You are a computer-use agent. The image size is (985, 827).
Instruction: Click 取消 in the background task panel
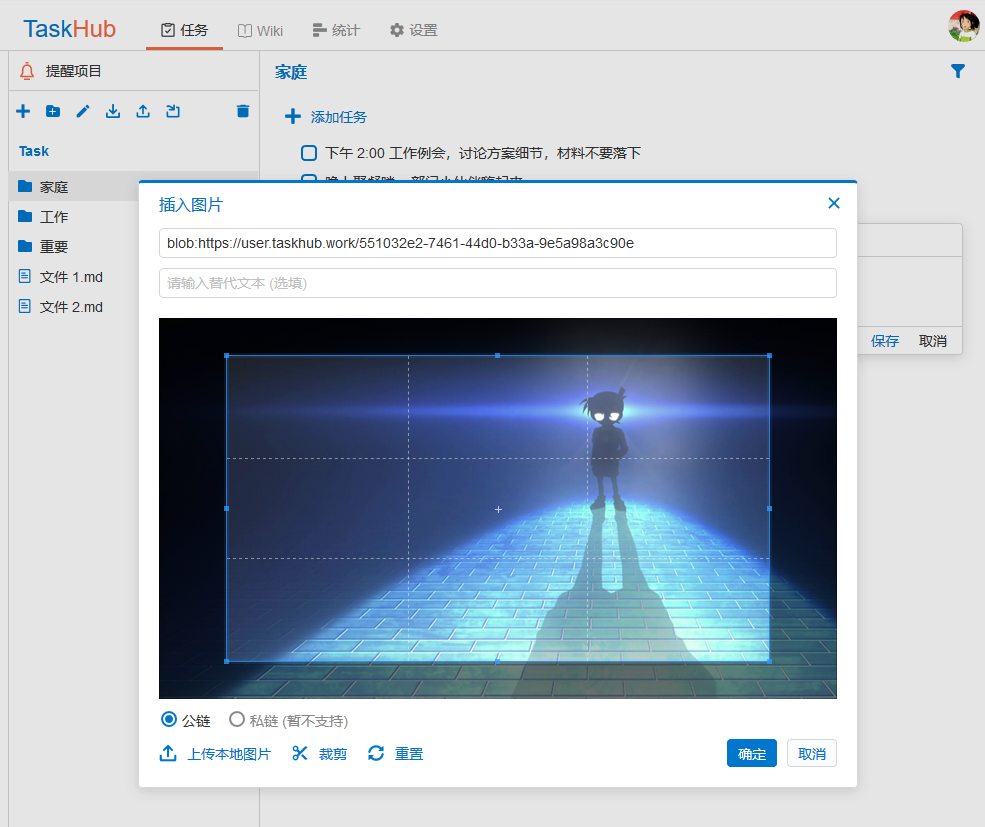[932, 341]
